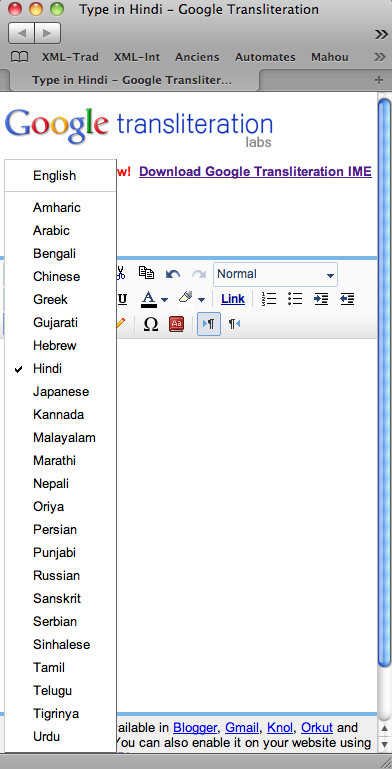Screen dimensions: 392x769
Task: Increase indent of paragraph
Action: [321, 299]
